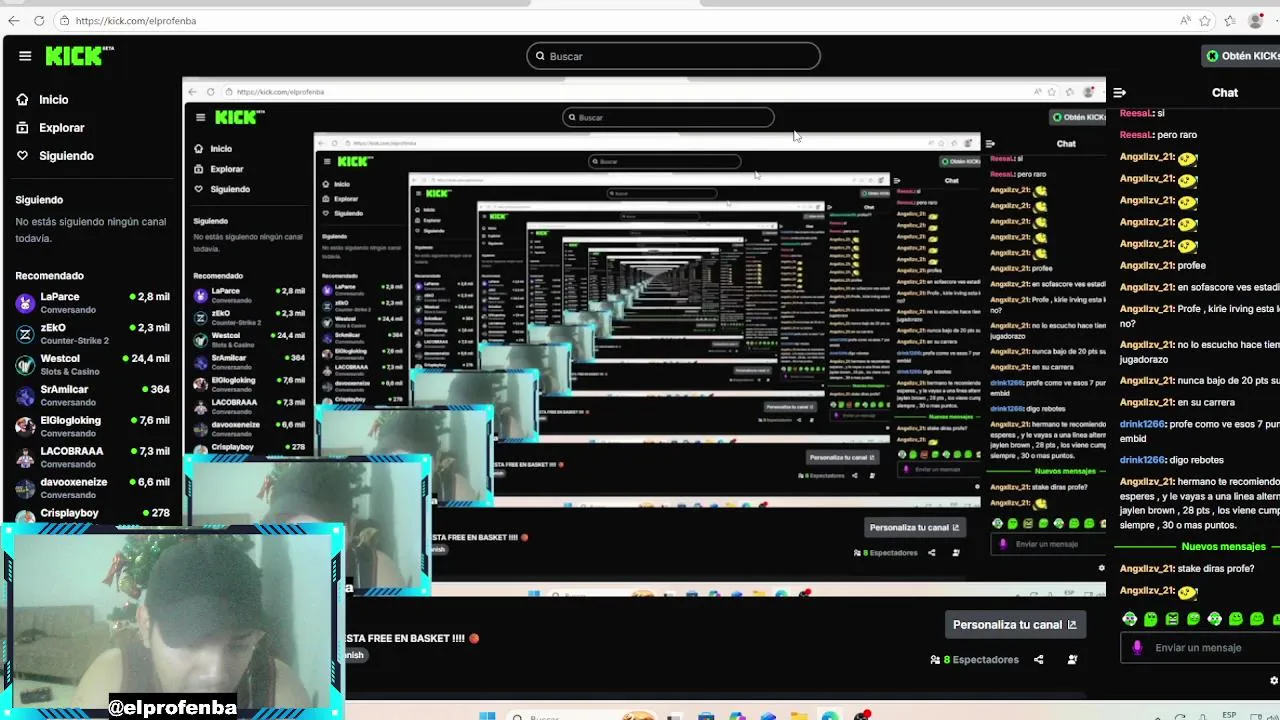Click the davooxeneize channel avatar
1280x720 pixels.
(x=25, y=489)
